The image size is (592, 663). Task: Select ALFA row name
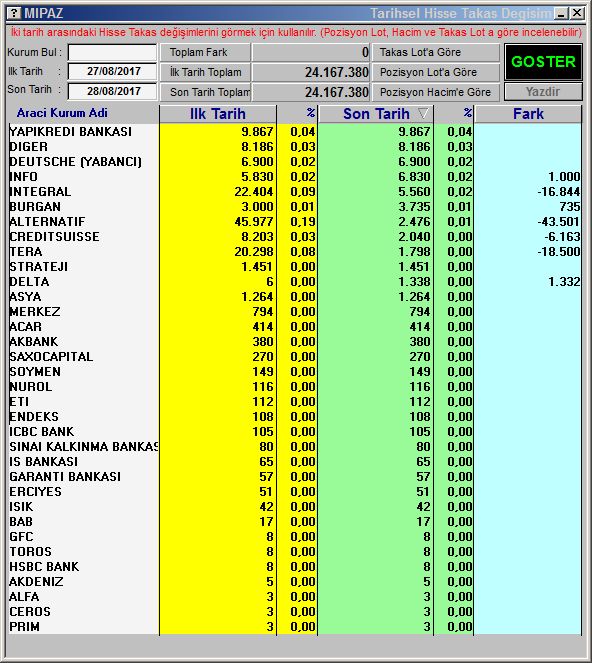(24, 597)
